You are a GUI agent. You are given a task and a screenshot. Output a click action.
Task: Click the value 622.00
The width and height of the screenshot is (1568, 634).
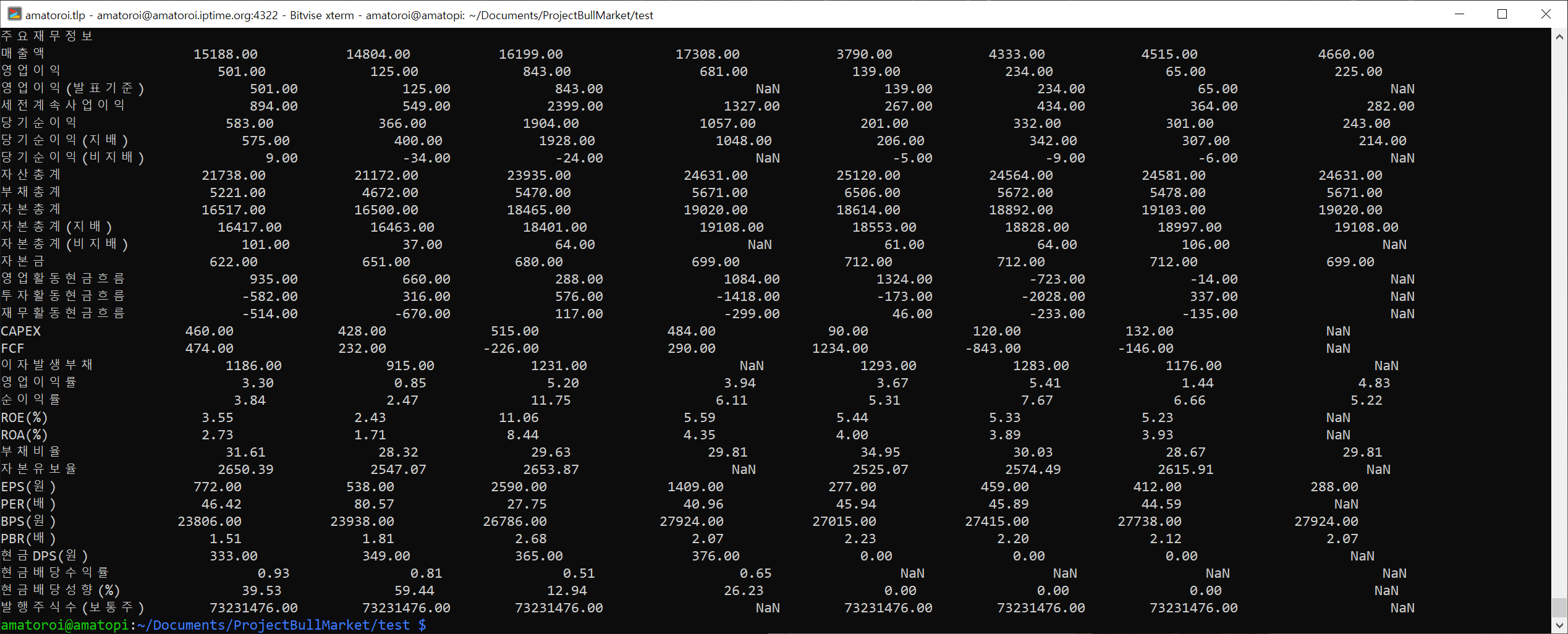tap(234, 262)
